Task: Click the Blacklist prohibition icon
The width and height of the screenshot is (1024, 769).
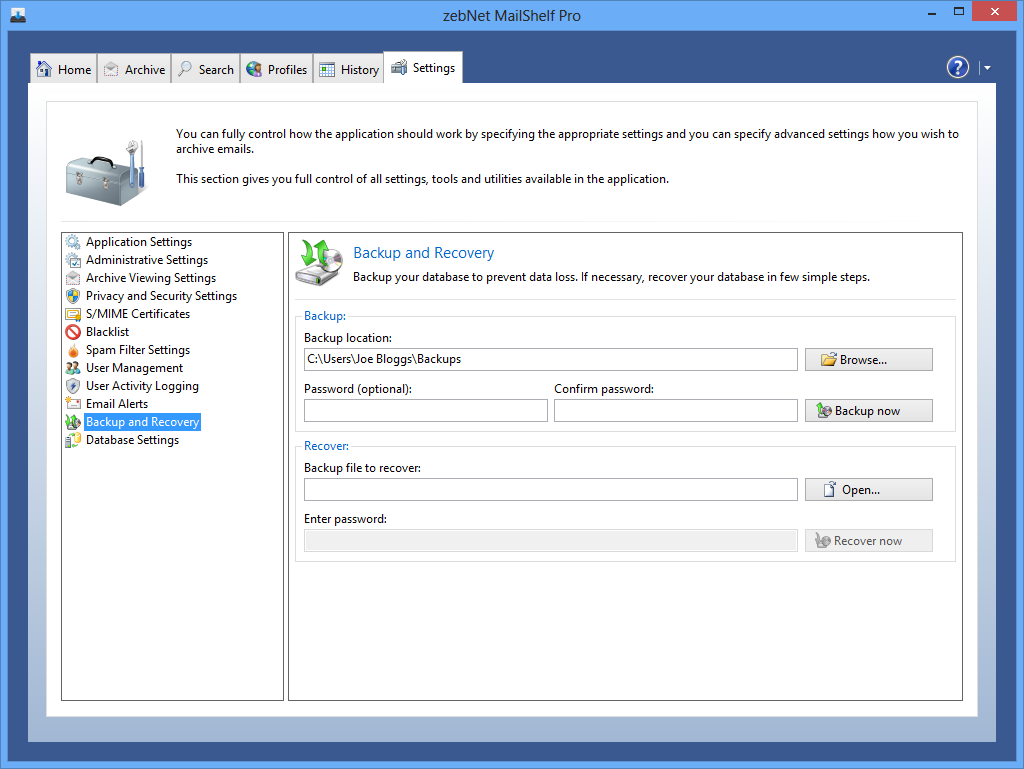Action: pyautogui.click(x=73, y=332)
